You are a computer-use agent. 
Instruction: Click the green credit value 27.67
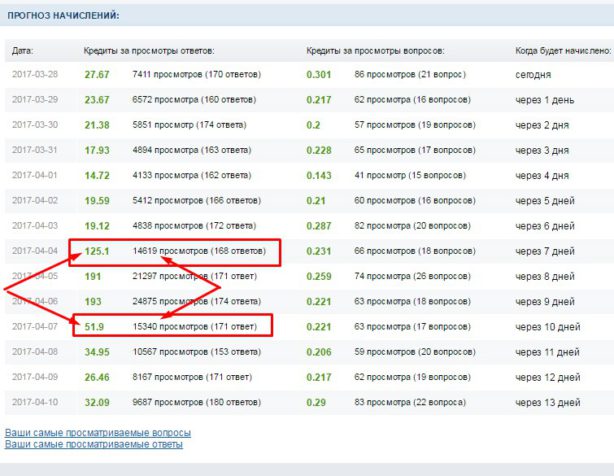pos(97,74)
